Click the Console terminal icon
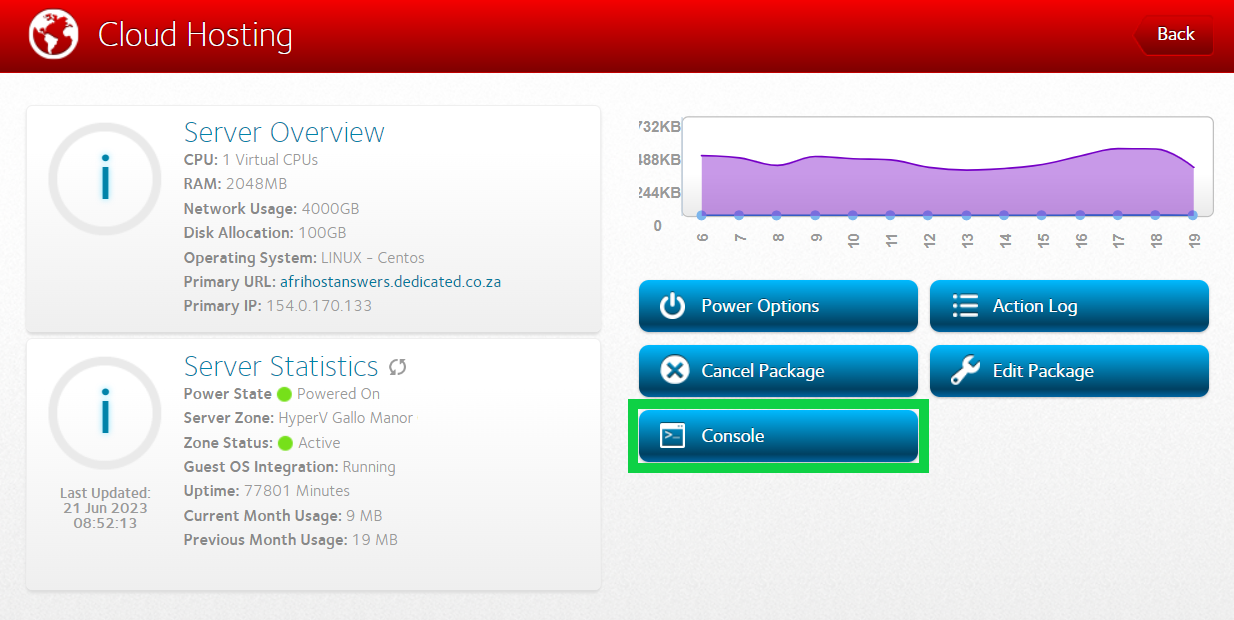The image size is (1234, 620). 673,436
